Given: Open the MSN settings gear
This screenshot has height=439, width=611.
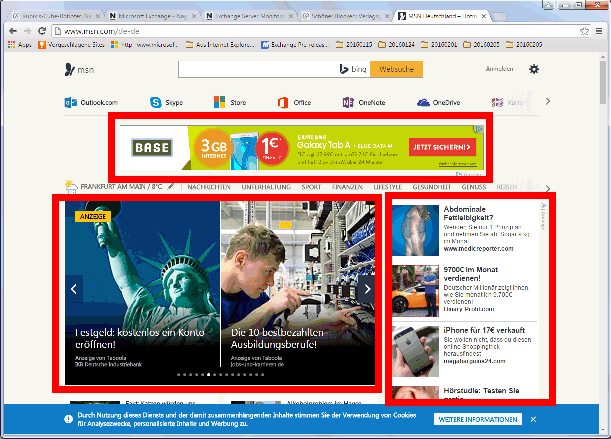Looking at the screenshot, I should click(x=534, y=69).
